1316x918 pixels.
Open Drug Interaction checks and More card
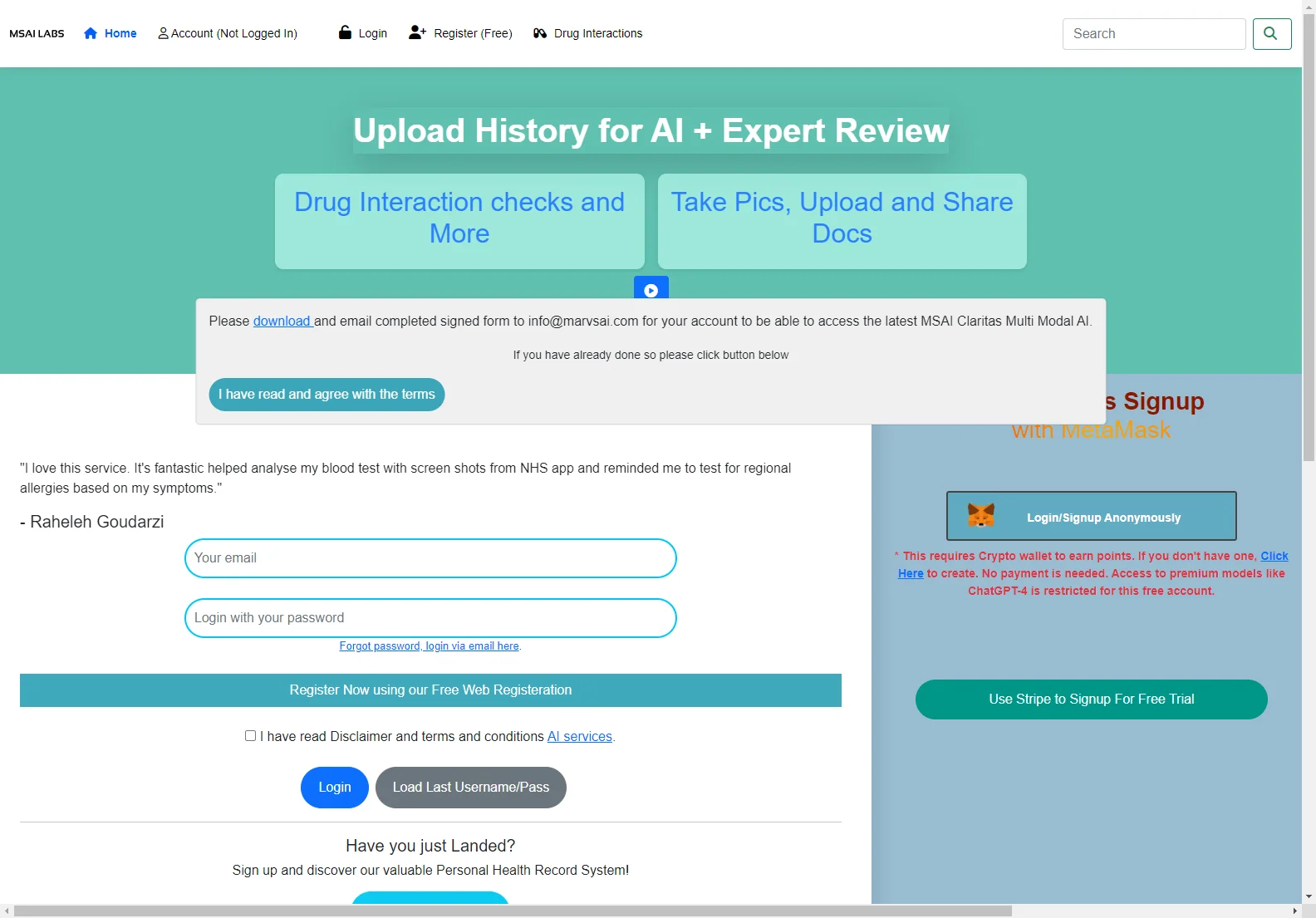click(x=459, y=221)
